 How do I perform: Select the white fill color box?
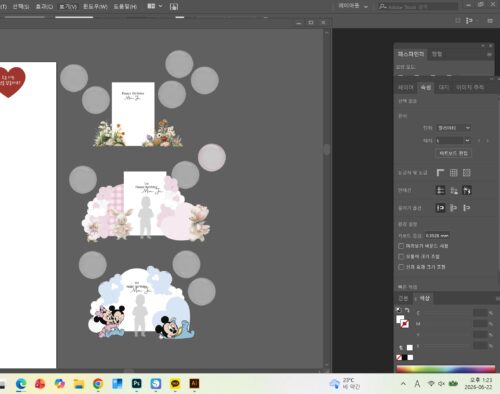point(400,319)
